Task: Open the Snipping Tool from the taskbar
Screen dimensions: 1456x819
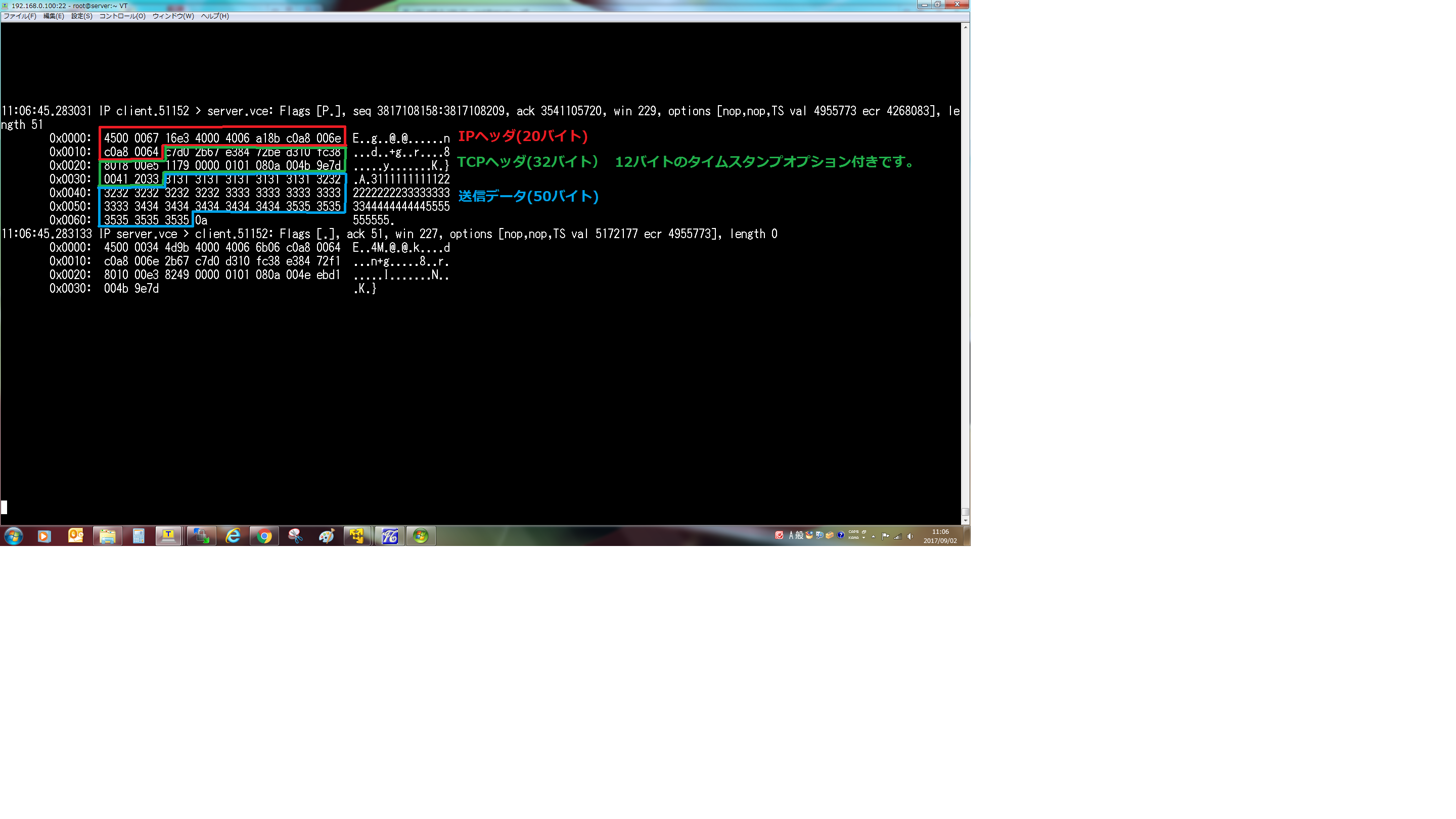Action: (296, 536)
